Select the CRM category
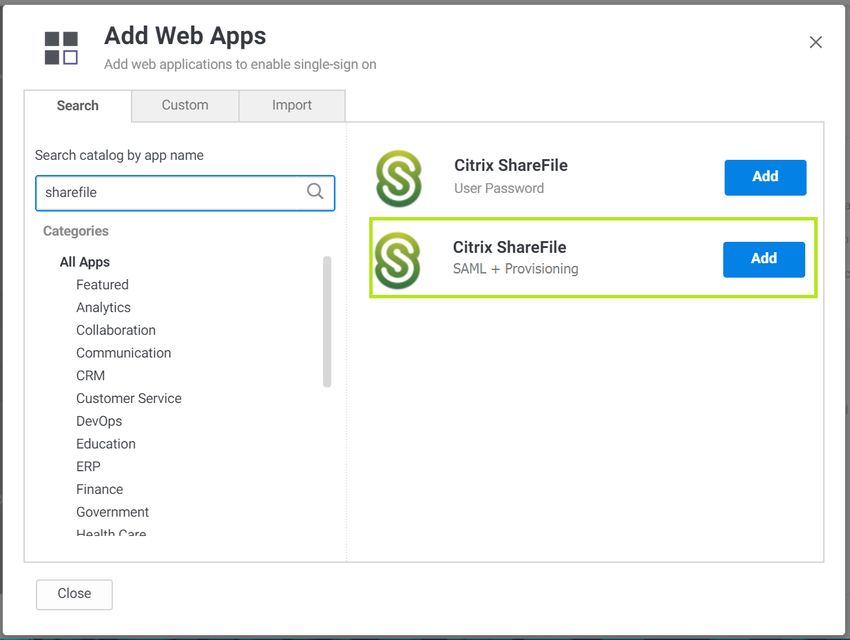The height and width of the screenshot is (640, 850). point(91,376)
